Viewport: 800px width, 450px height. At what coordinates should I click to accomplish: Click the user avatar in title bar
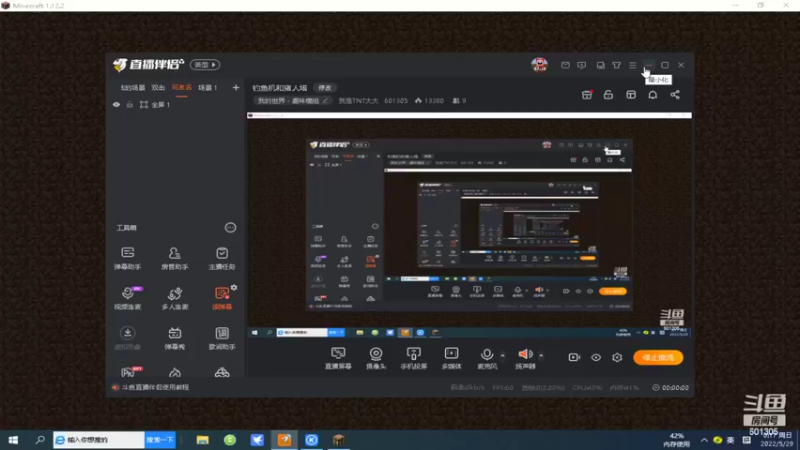pyautogui.click(x=539, y=65)
